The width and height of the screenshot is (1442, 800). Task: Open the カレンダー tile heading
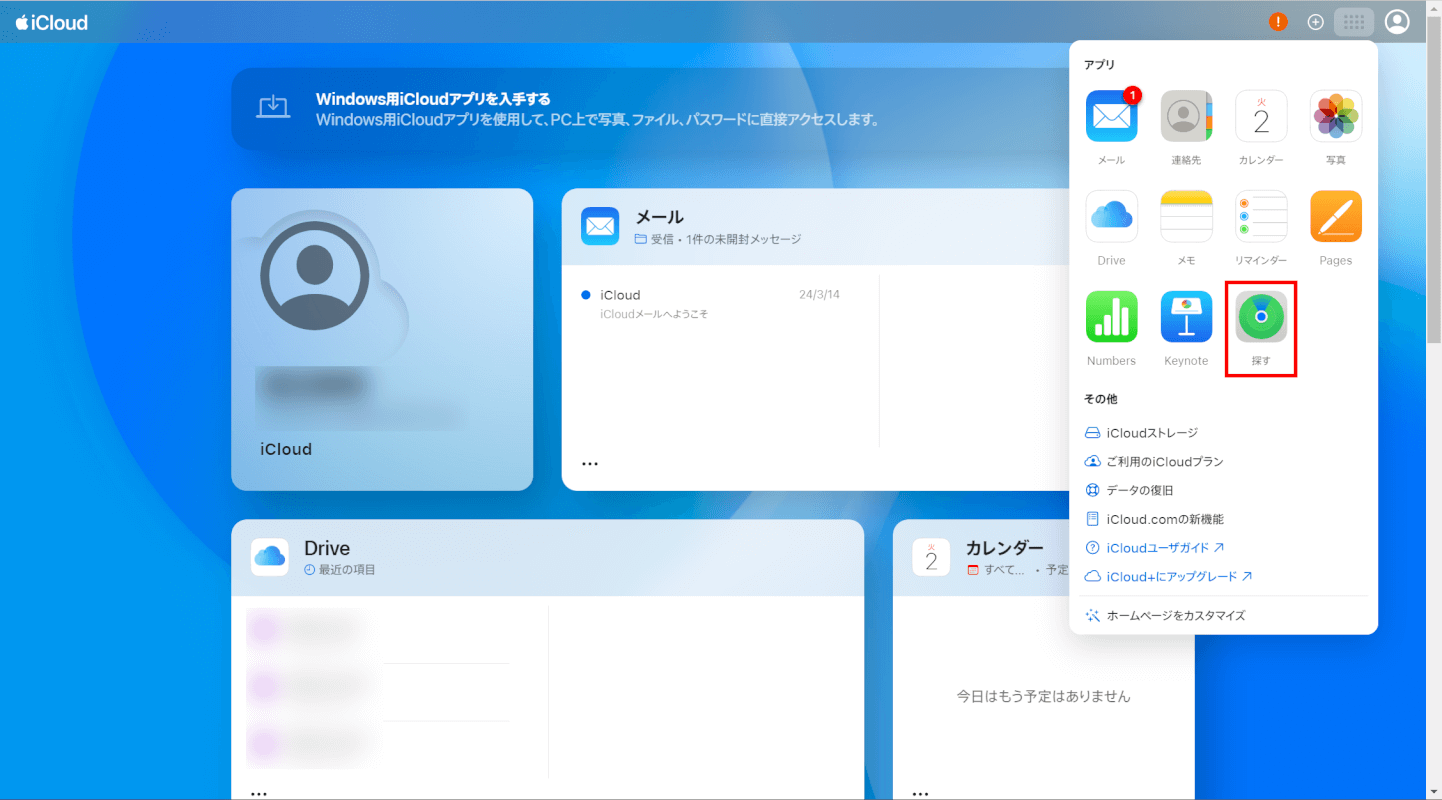tap(1005, 548)
